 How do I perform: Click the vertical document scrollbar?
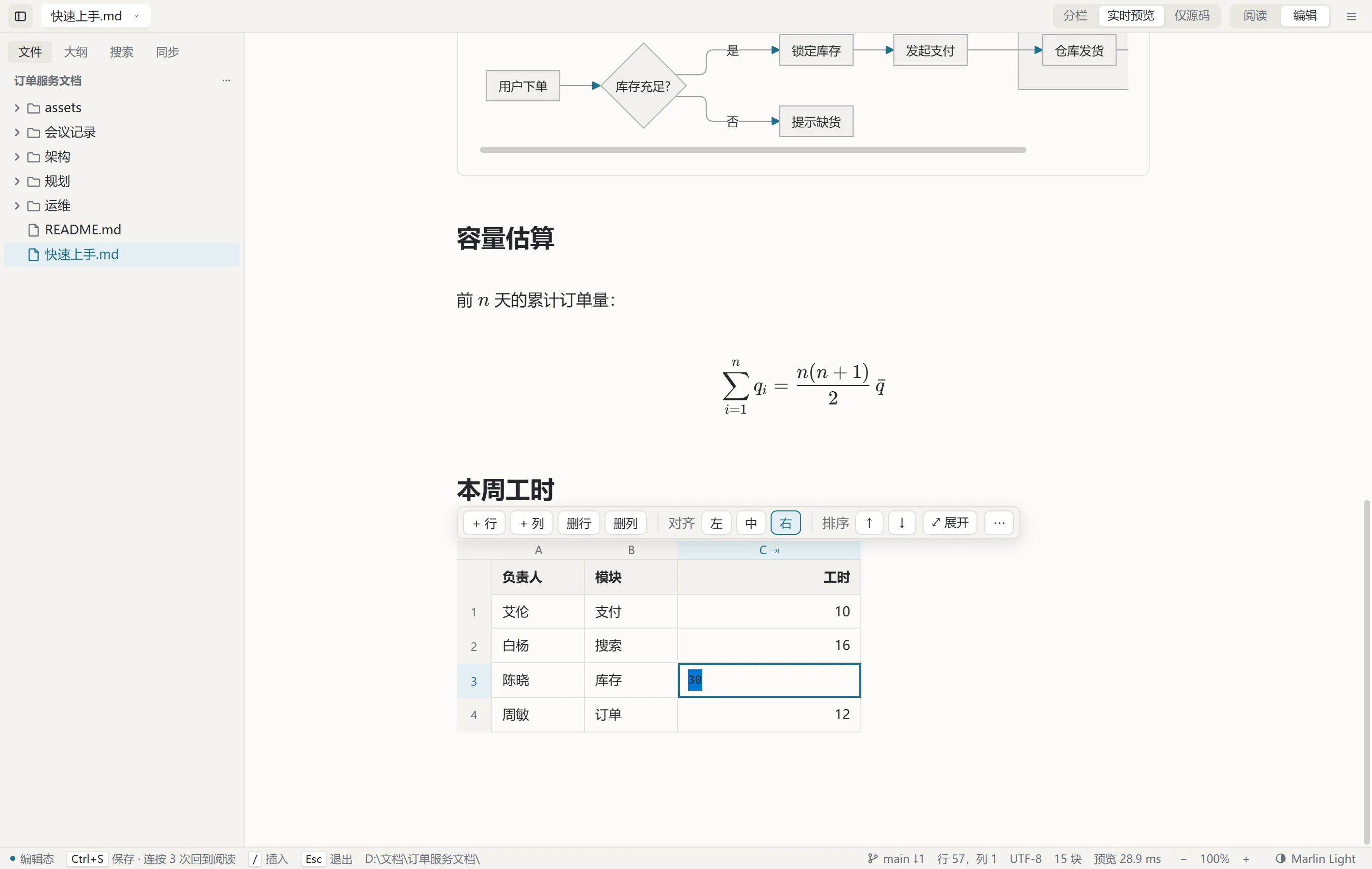click(x=1366, y=672)
